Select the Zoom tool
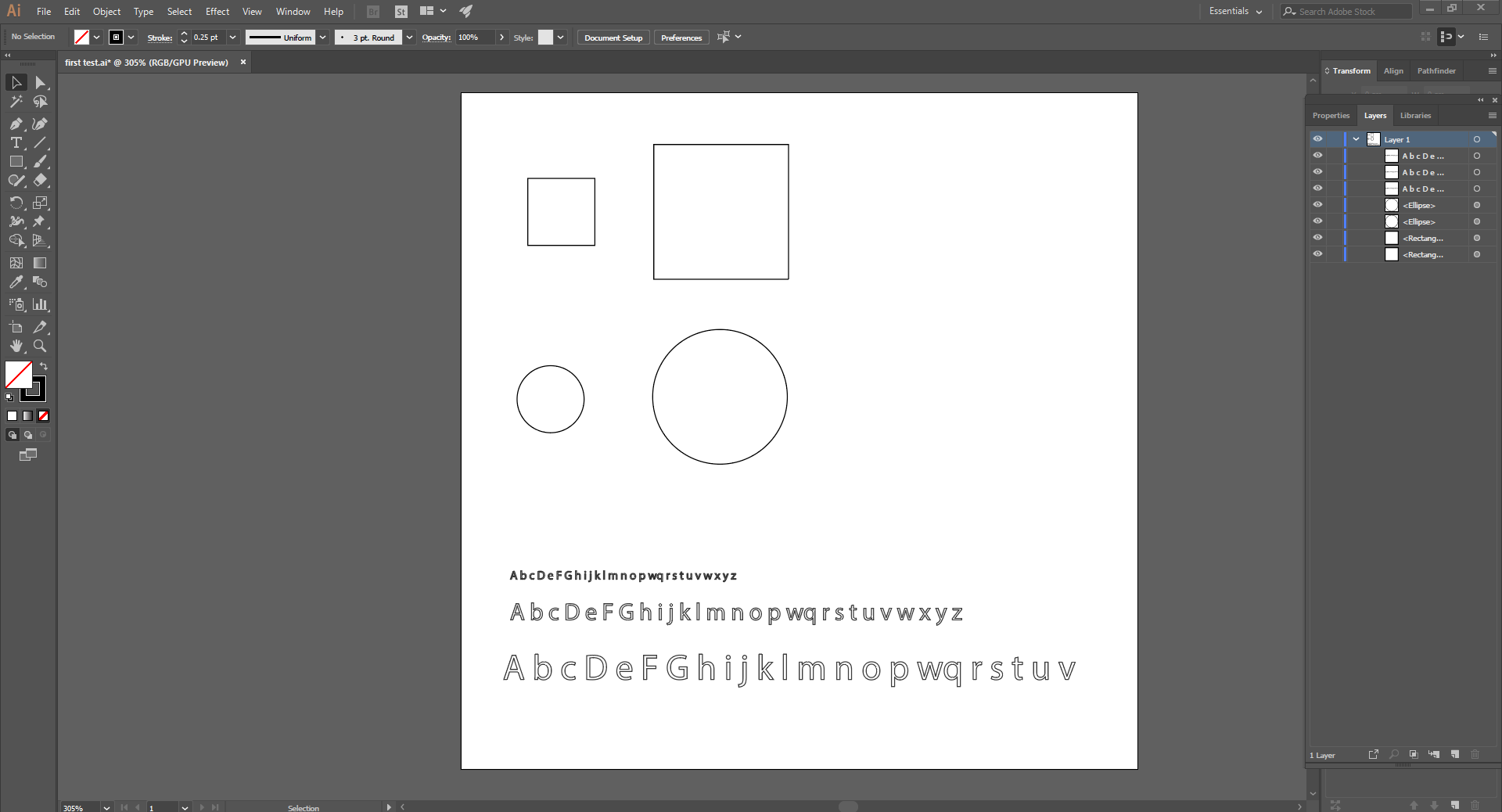The image size is (1502, 812). (x=40, y=346)
